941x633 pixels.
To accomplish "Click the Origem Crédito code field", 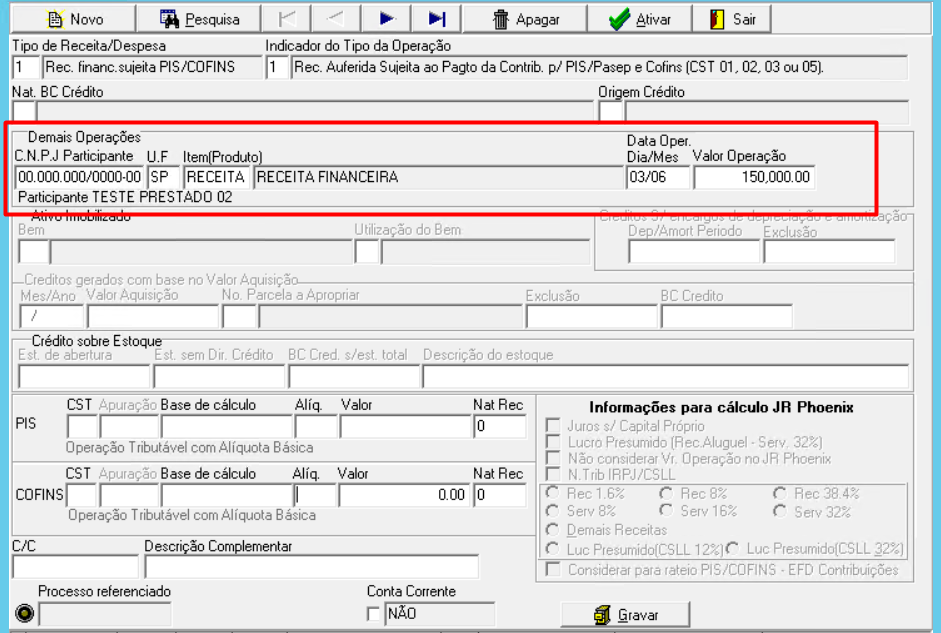I will click(610, 112).
